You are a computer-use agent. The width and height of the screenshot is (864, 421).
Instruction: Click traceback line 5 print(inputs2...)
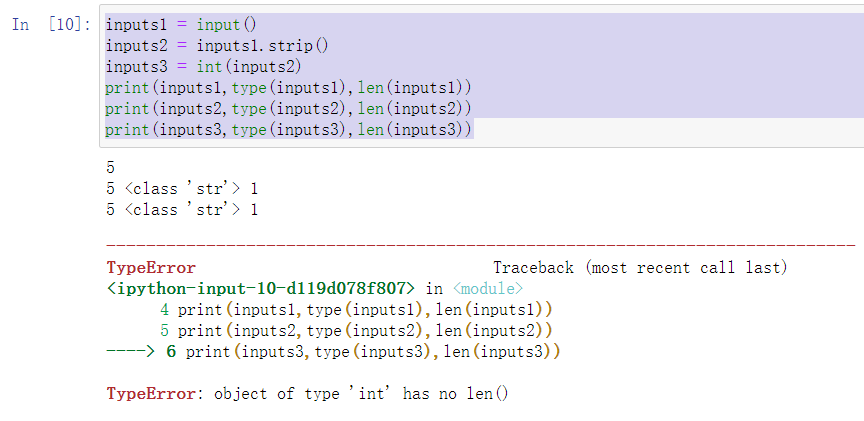click(356, 331)
